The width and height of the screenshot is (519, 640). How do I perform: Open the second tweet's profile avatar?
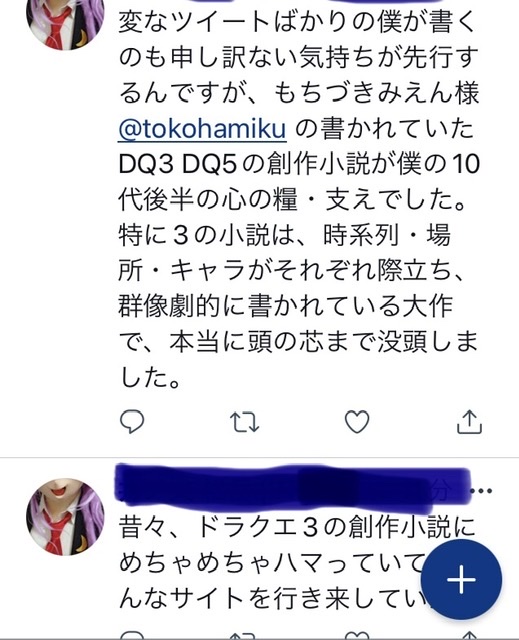click(65, 517)
